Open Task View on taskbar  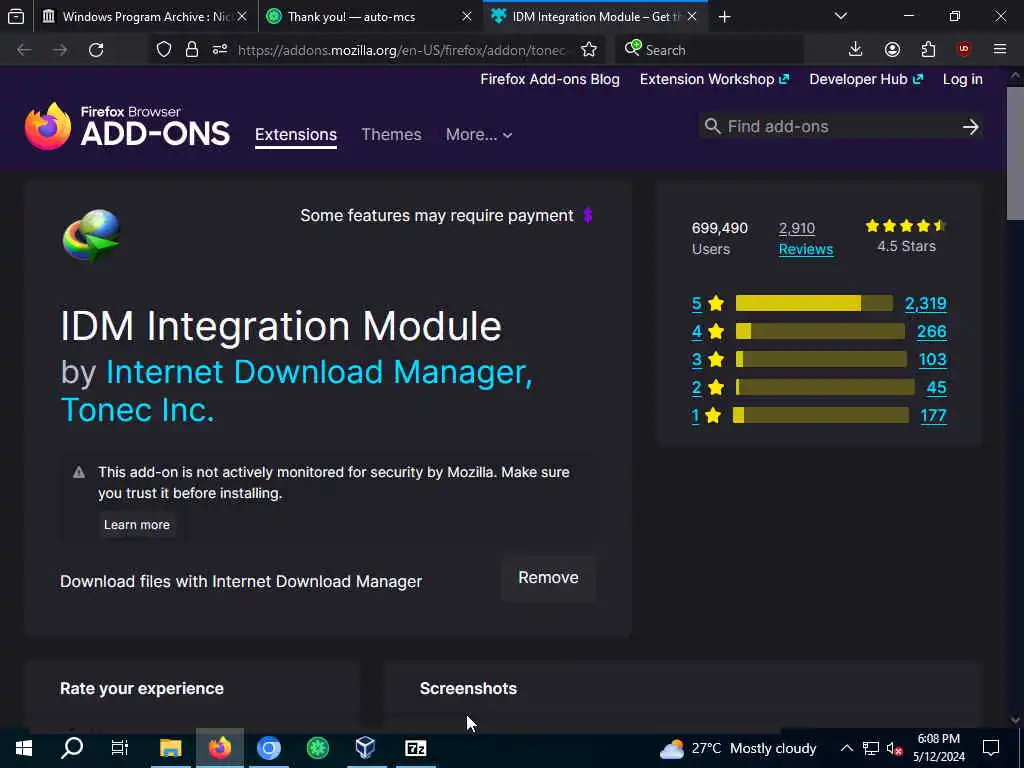coord(120,748)
